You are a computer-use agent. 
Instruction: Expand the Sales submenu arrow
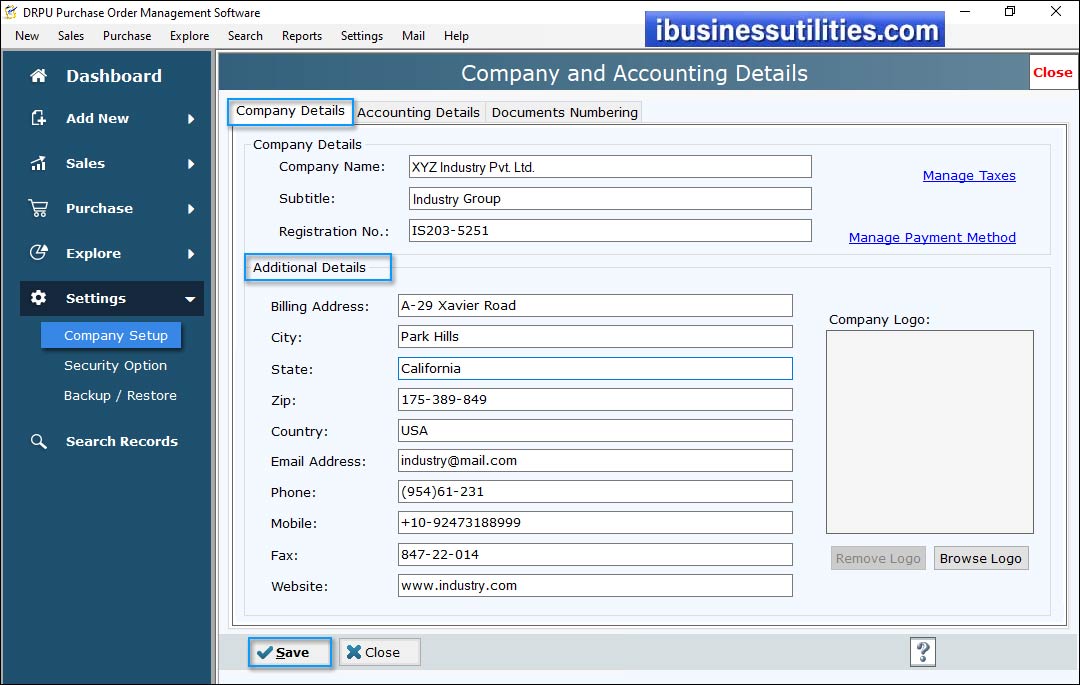[x=191, y=164]
